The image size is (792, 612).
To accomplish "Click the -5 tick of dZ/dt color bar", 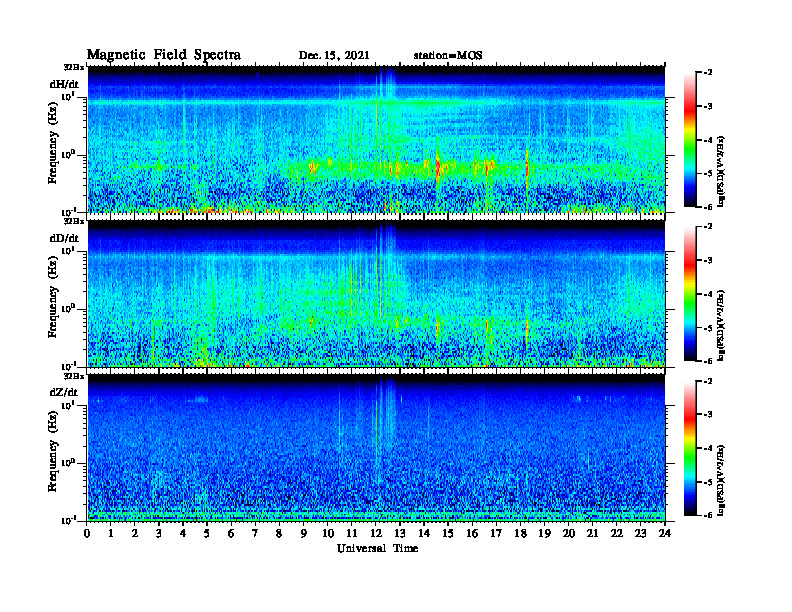I will pos(709,482).
